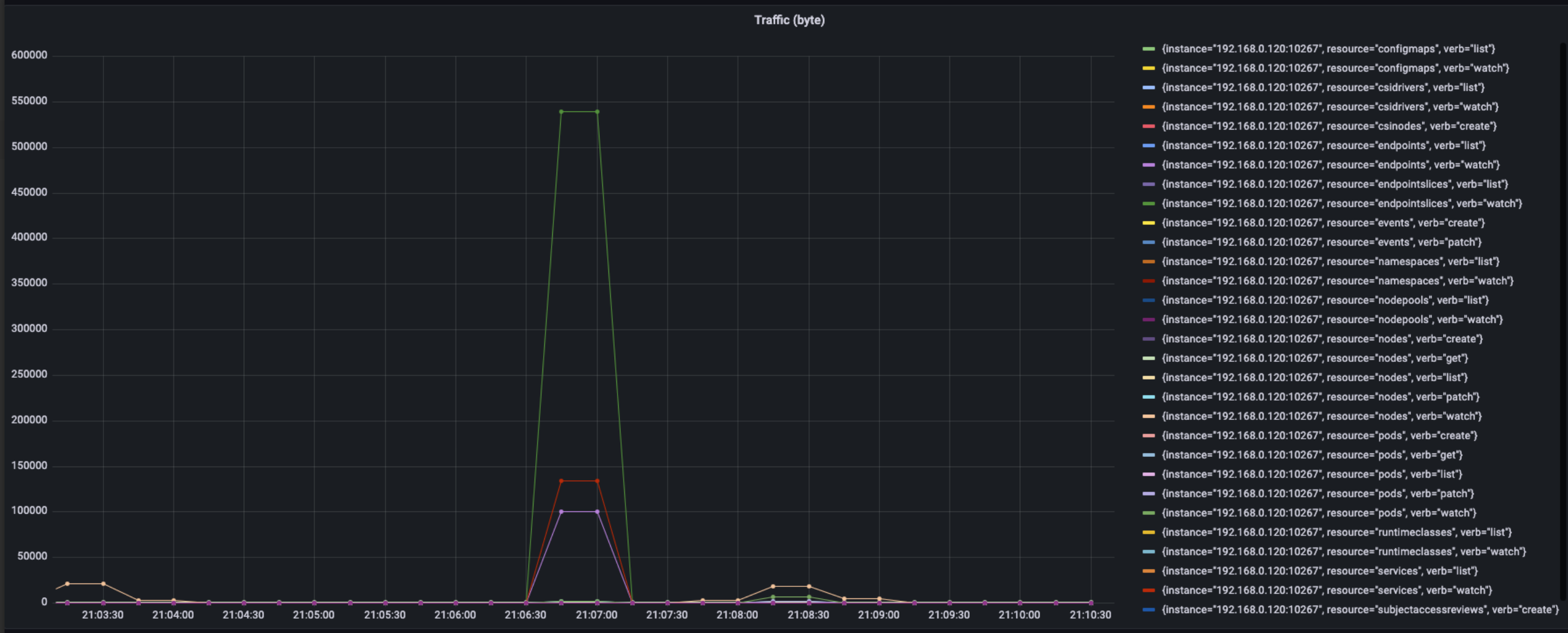Toggle the csidrivers watch series label

click(x=1330, y=107)
